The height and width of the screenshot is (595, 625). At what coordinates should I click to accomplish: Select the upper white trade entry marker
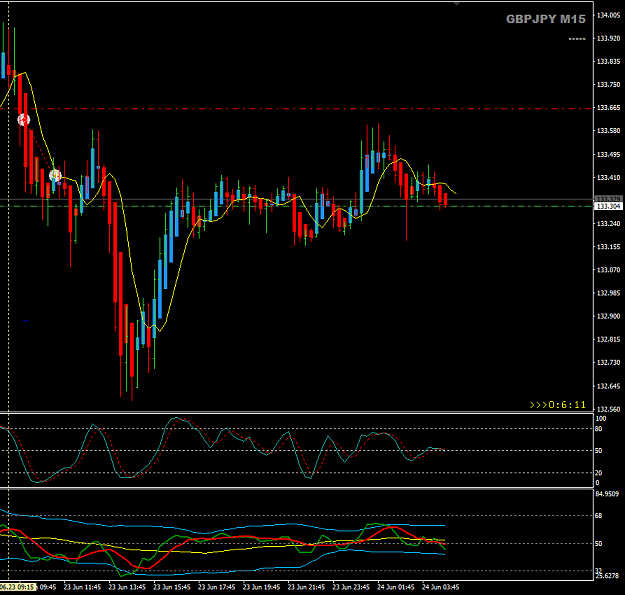pos(24,120)
